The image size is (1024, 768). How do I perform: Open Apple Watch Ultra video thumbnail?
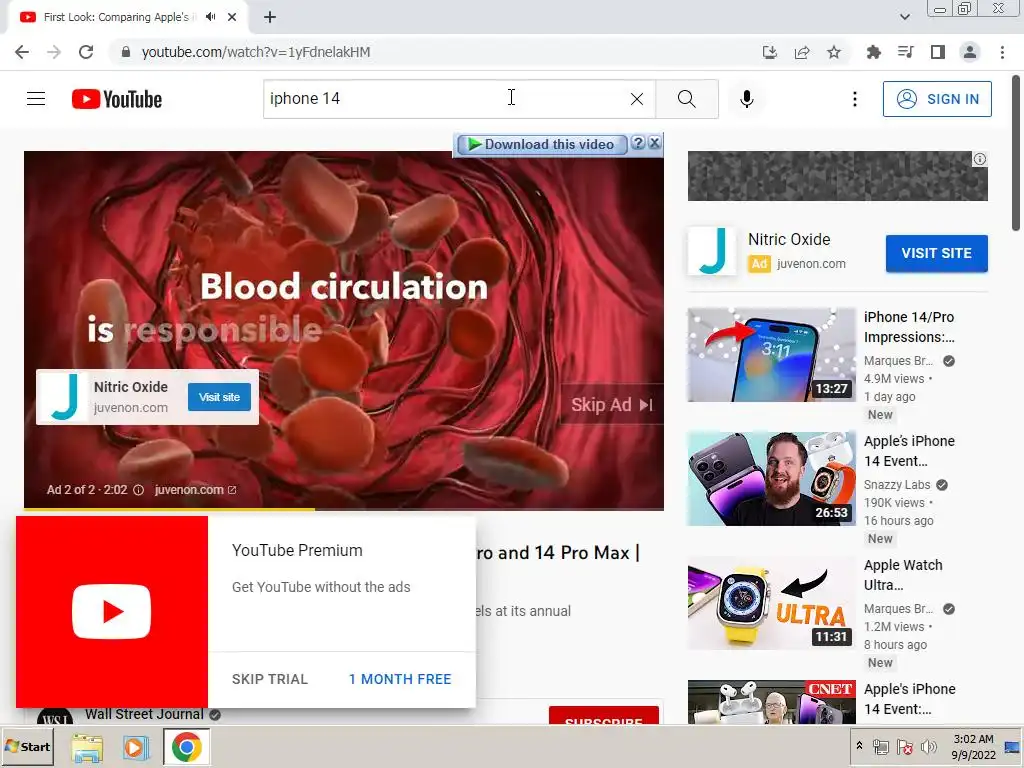(x=771, y=603)
